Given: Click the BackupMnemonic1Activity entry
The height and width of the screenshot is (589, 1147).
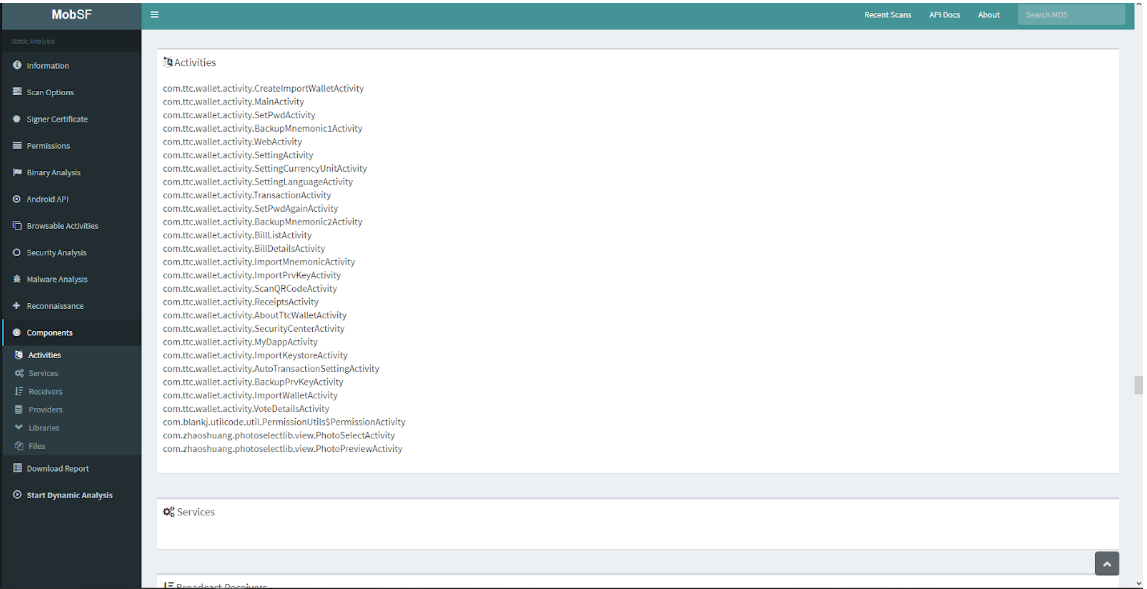Looking at the screenshot, I should [263, 129].
